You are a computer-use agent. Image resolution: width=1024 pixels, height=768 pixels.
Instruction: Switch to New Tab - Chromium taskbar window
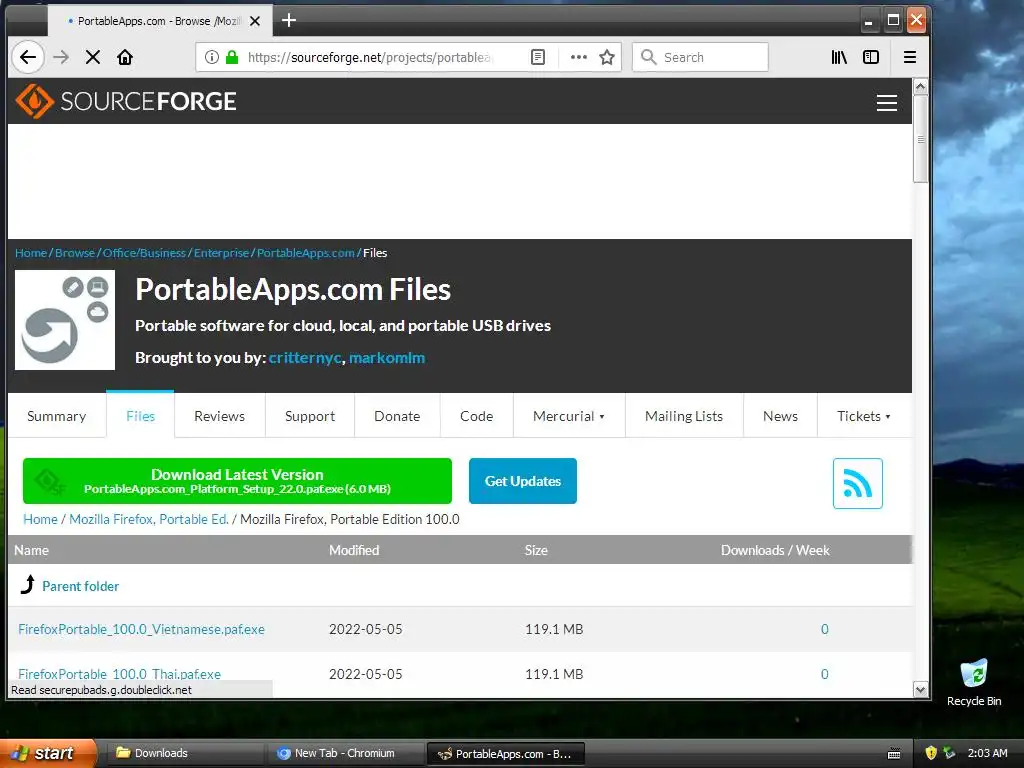345,753
